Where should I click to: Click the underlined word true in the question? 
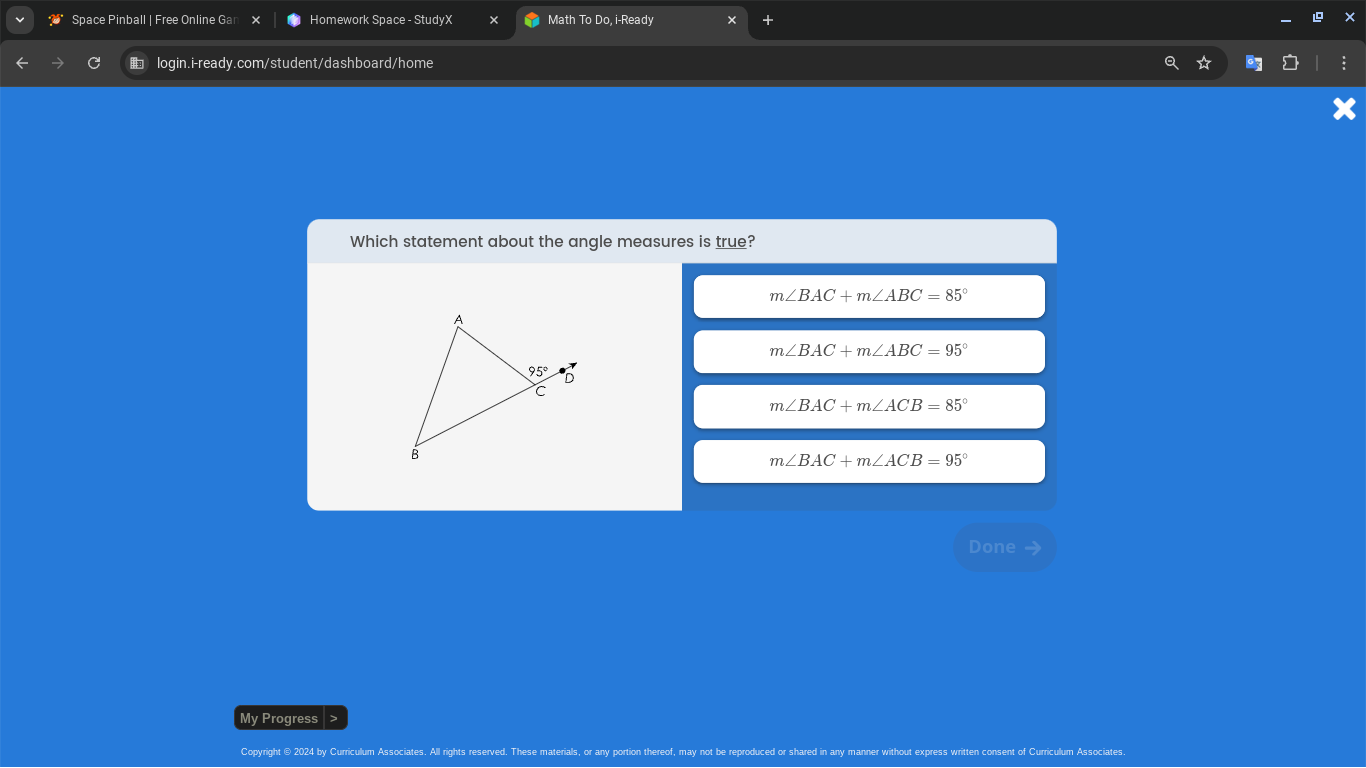(x=731, y=242)
